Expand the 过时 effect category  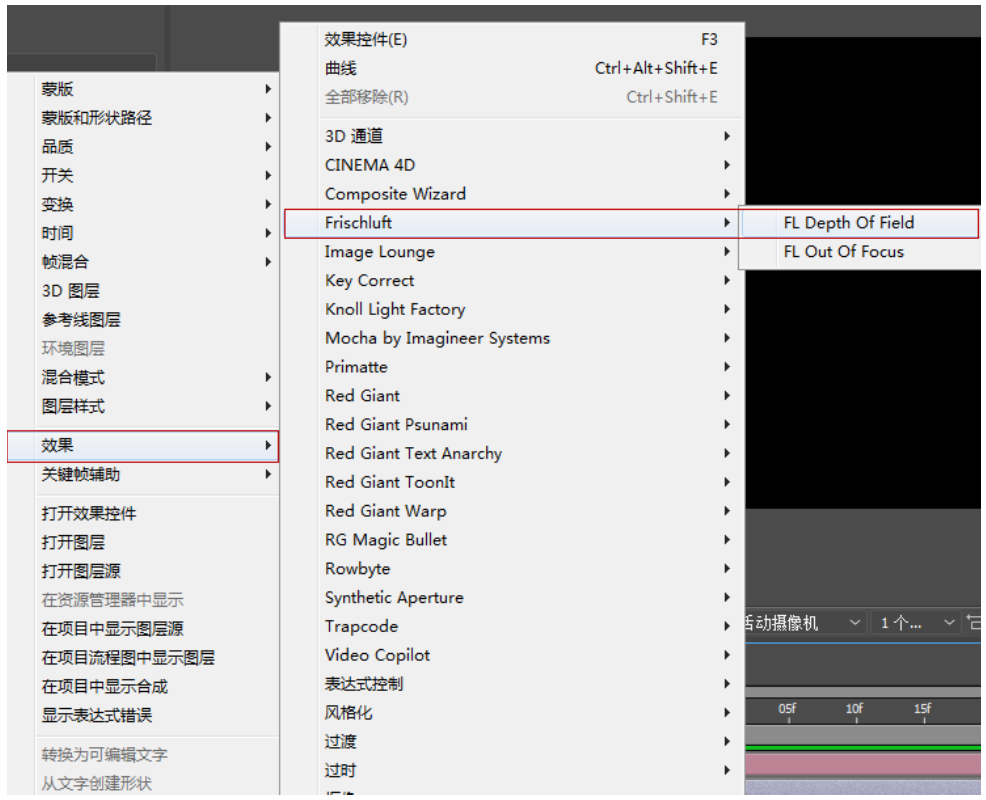pos(512,771)
